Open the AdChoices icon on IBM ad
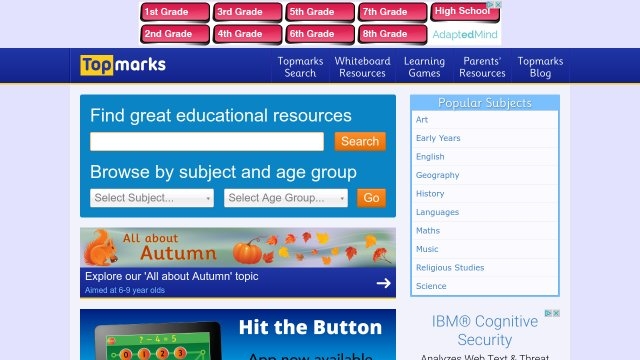 point(548,313)
